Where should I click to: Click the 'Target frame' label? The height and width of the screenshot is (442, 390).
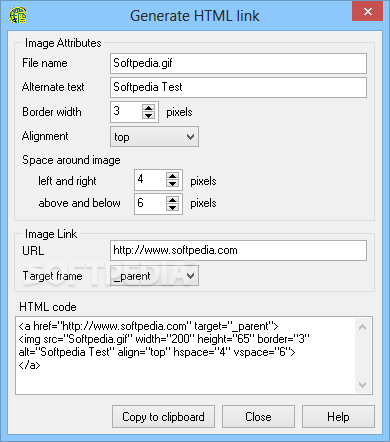(x=52, y=276)
